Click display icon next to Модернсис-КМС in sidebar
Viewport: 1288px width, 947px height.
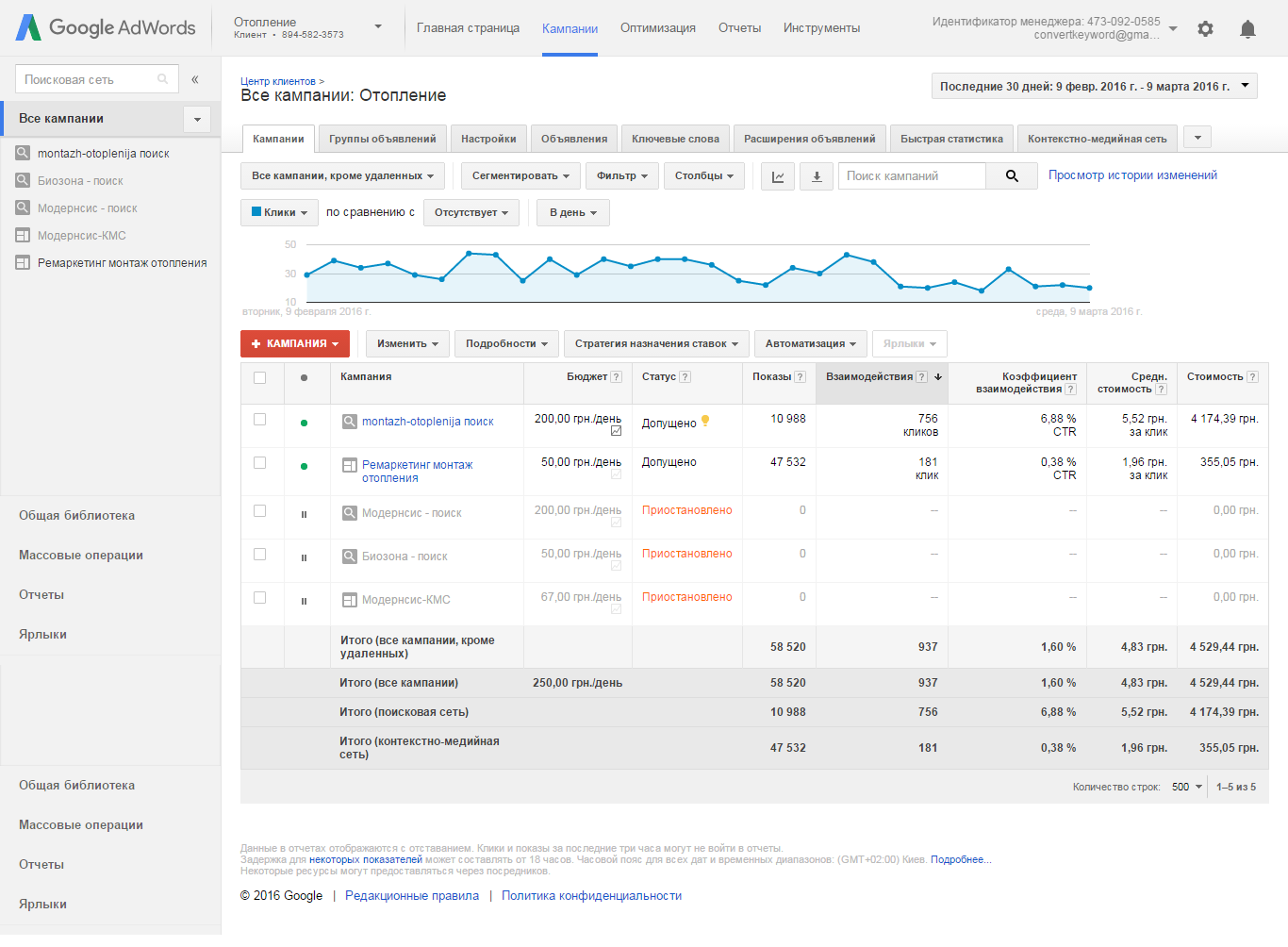(23, 235)
